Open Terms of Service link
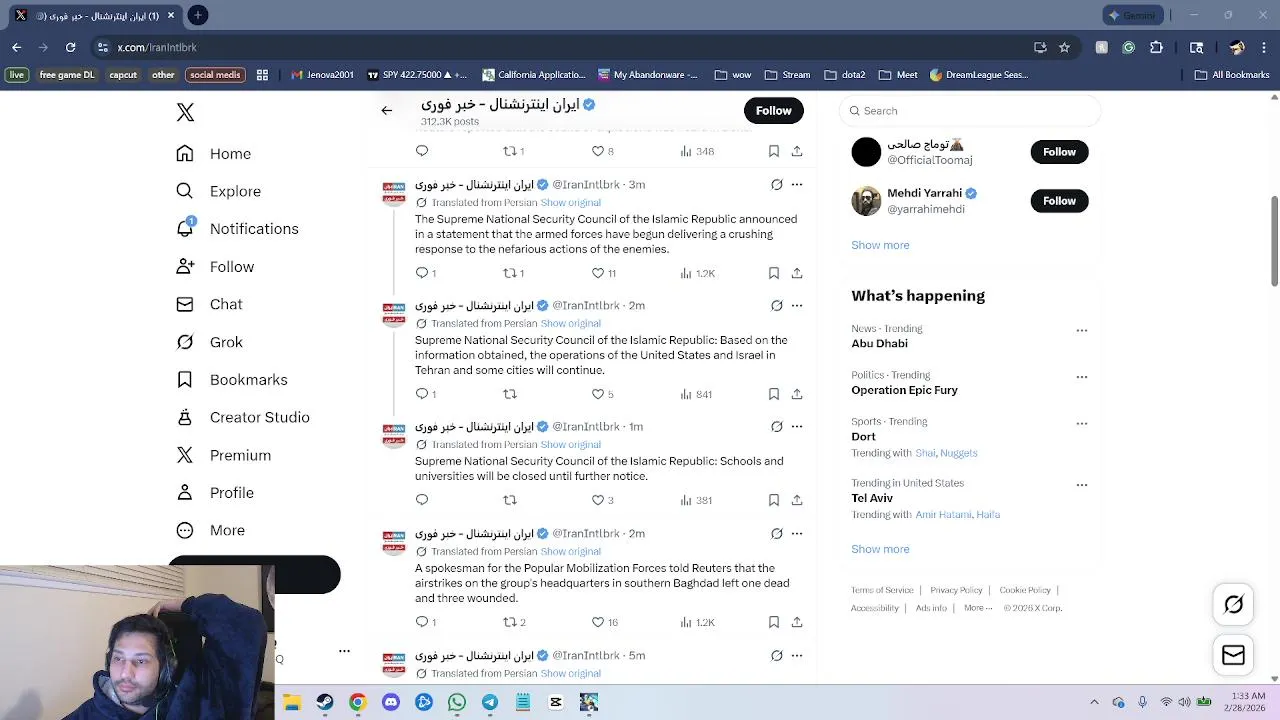Viewport: 1280px width, 720px height. (x=882, y=590)
